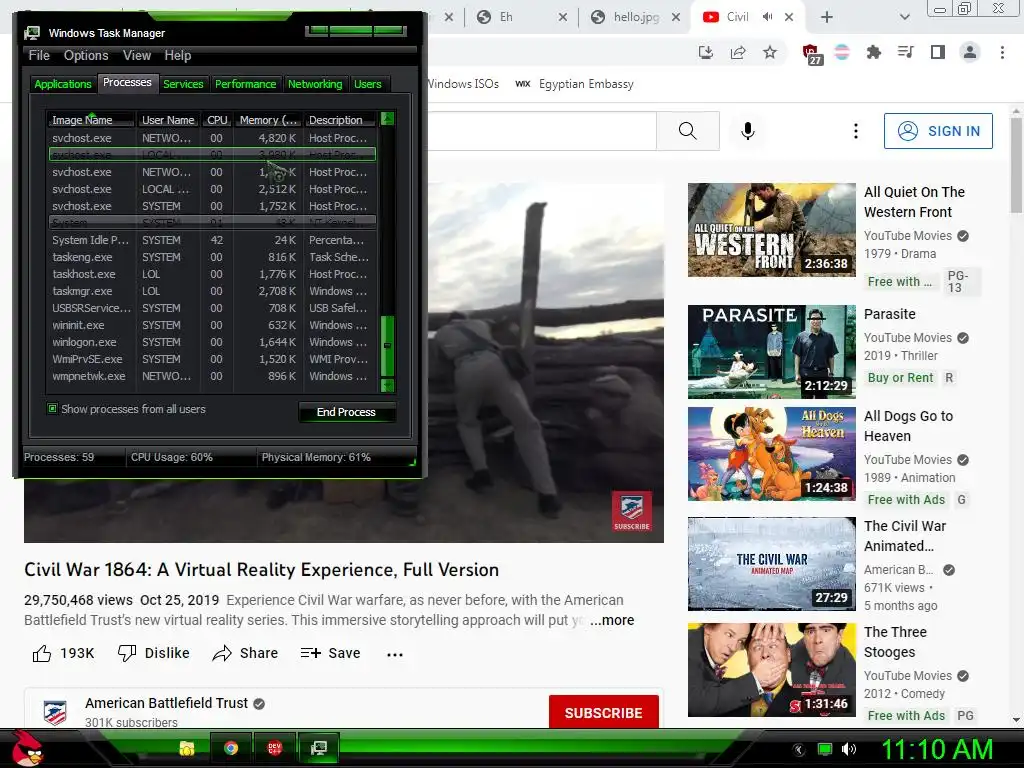Open the volume speaker tray icon

[848, 749]
